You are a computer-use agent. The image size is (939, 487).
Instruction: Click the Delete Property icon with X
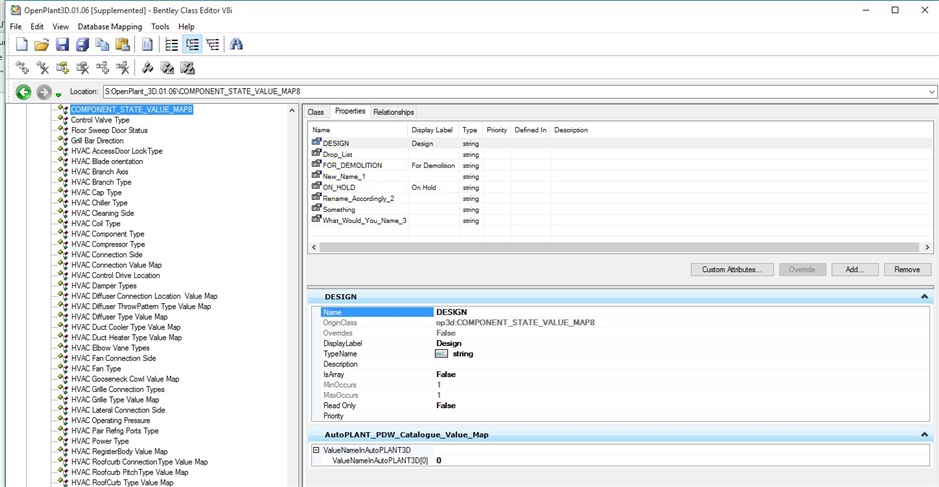click(83, 68)
